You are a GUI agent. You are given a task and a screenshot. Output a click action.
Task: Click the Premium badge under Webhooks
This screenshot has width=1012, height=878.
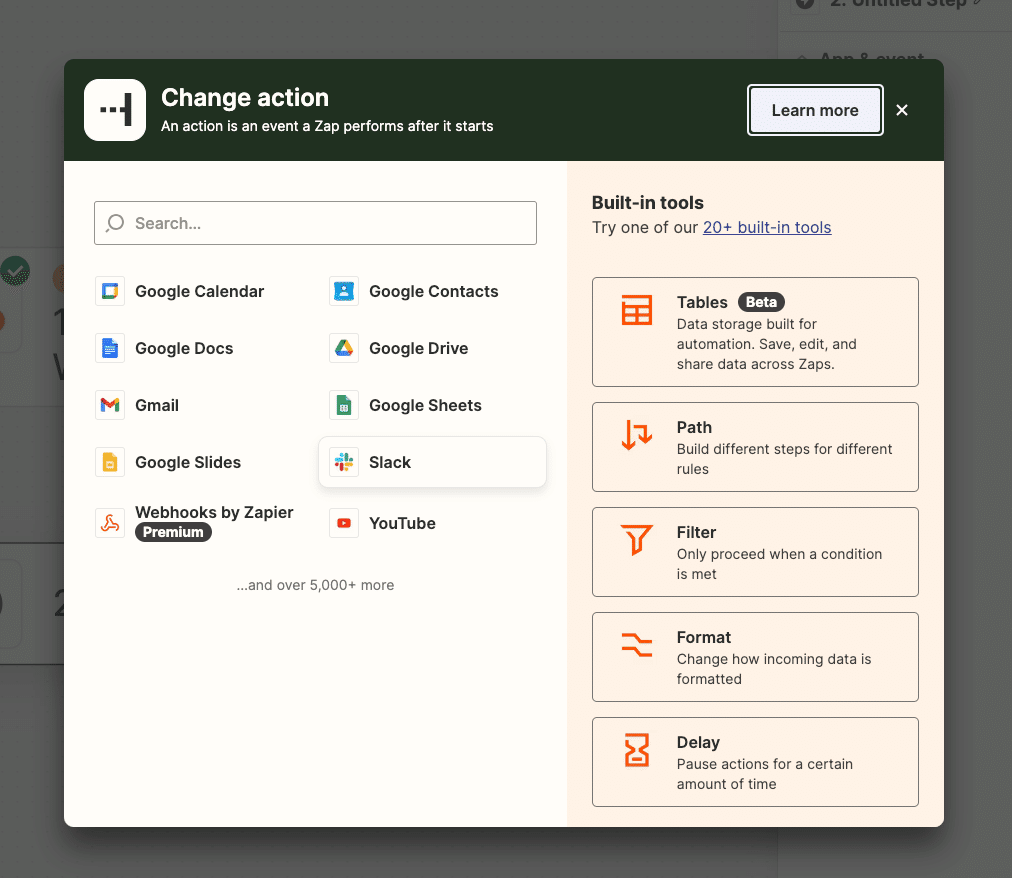tap(173, 532)
